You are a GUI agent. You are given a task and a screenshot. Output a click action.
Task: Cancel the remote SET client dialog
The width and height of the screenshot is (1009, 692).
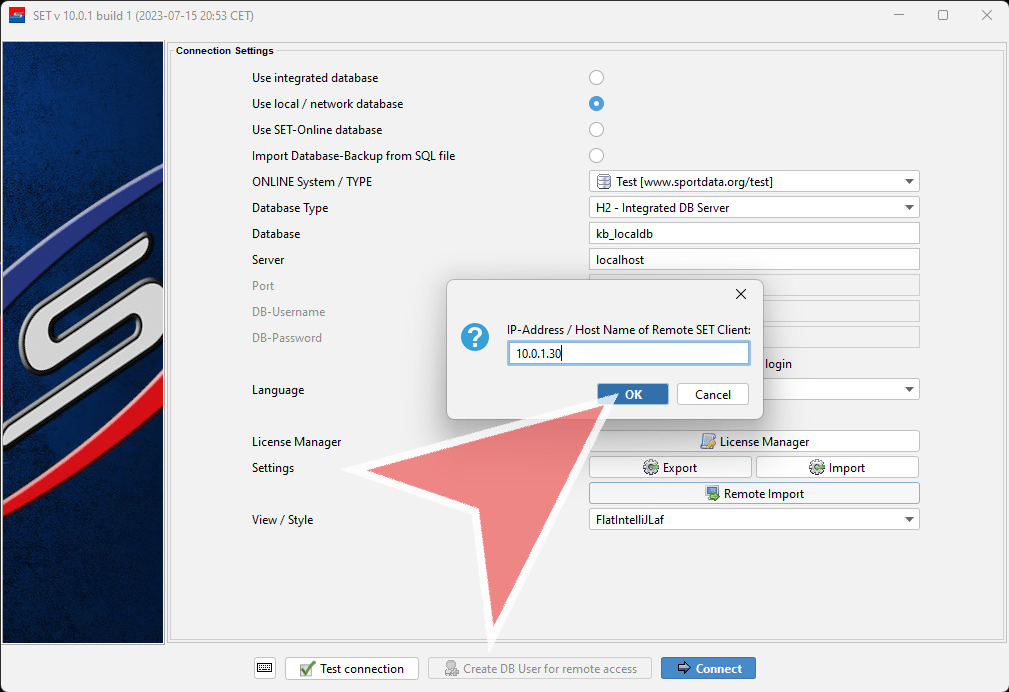point(712,394)
